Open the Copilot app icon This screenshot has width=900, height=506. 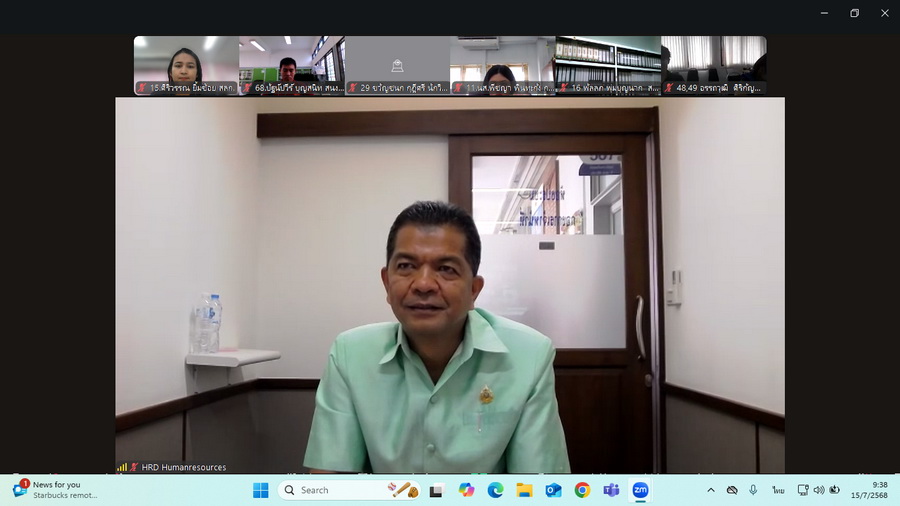(x=466, y=490)
